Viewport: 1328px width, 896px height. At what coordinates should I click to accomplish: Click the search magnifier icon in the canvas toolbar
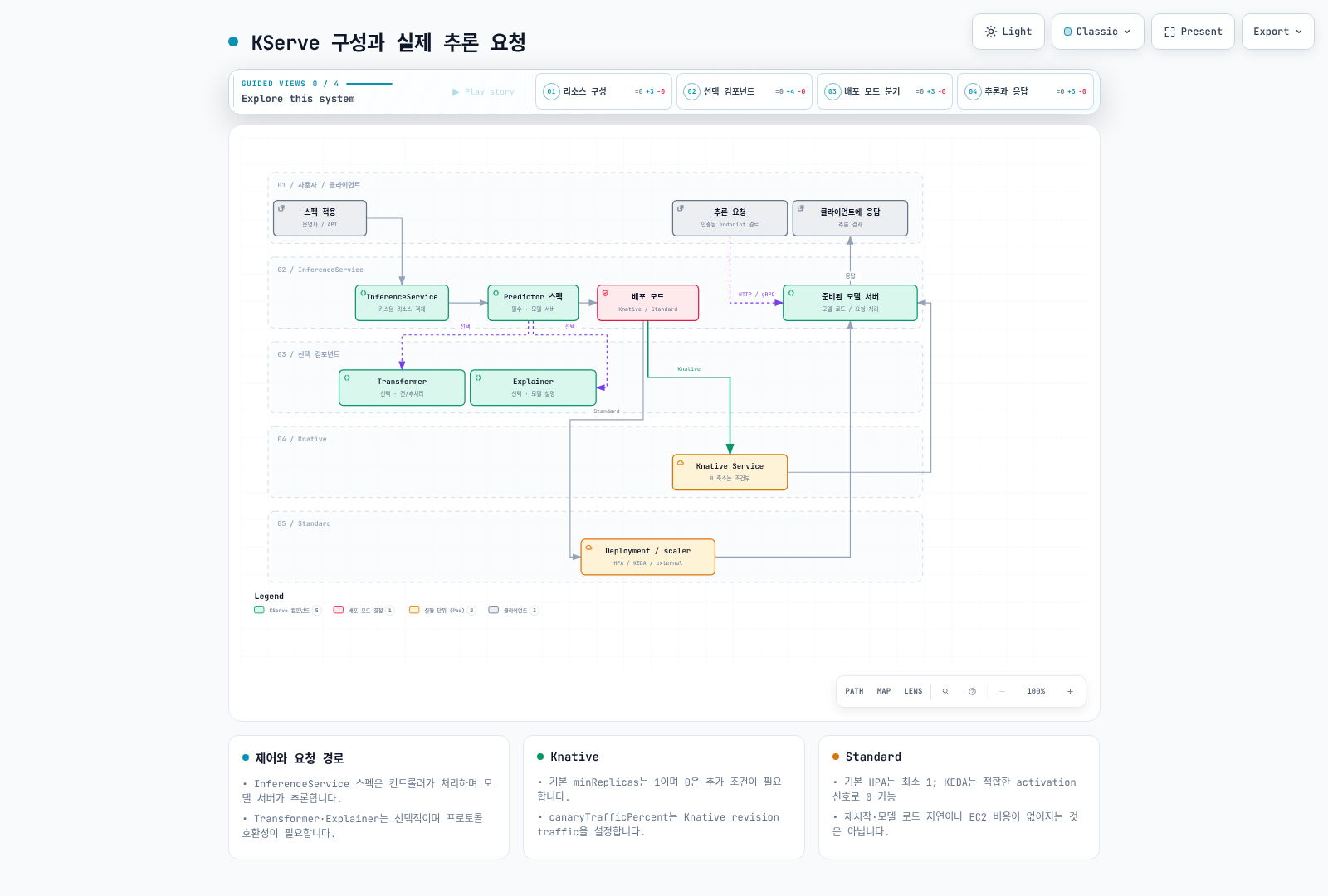945,691
